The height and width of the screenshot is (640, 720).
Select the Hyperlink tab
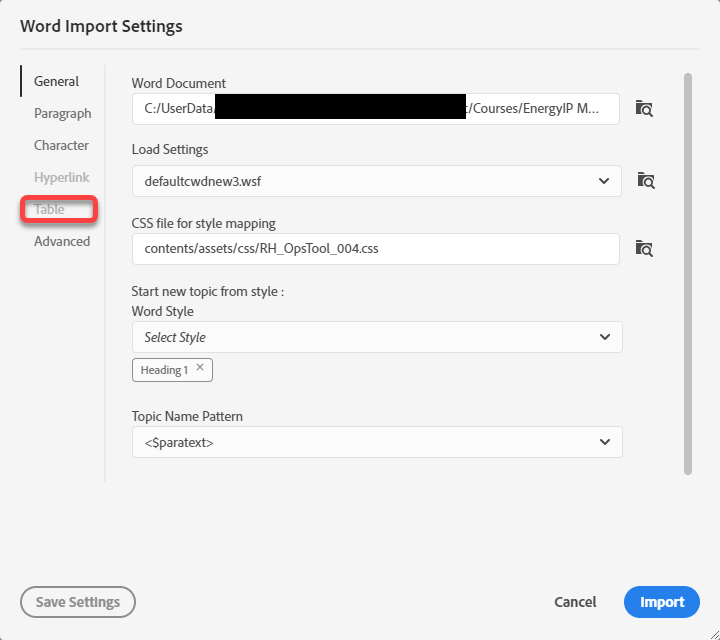coord(62,177)
